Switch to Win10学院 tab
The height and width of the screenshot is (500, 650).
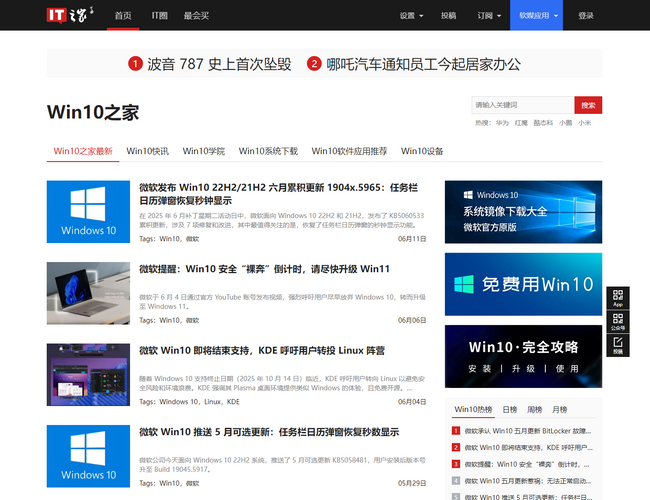pos(204,151)
